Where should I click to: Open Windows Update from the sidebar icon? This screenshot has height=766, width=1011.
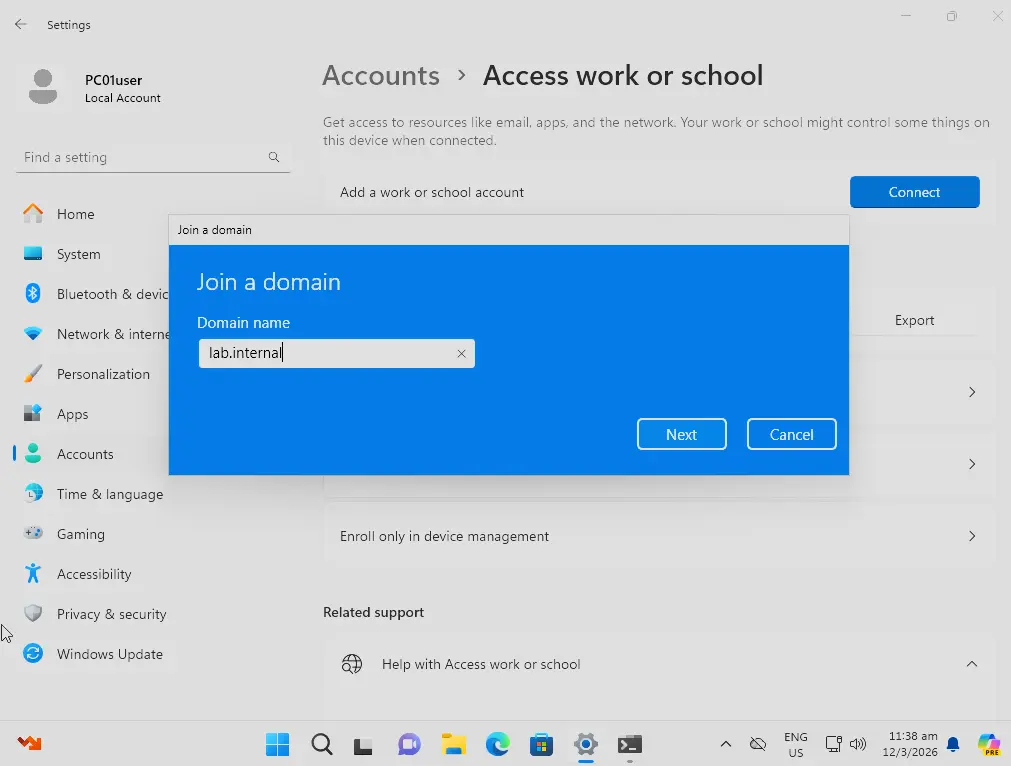coord(33,653)
